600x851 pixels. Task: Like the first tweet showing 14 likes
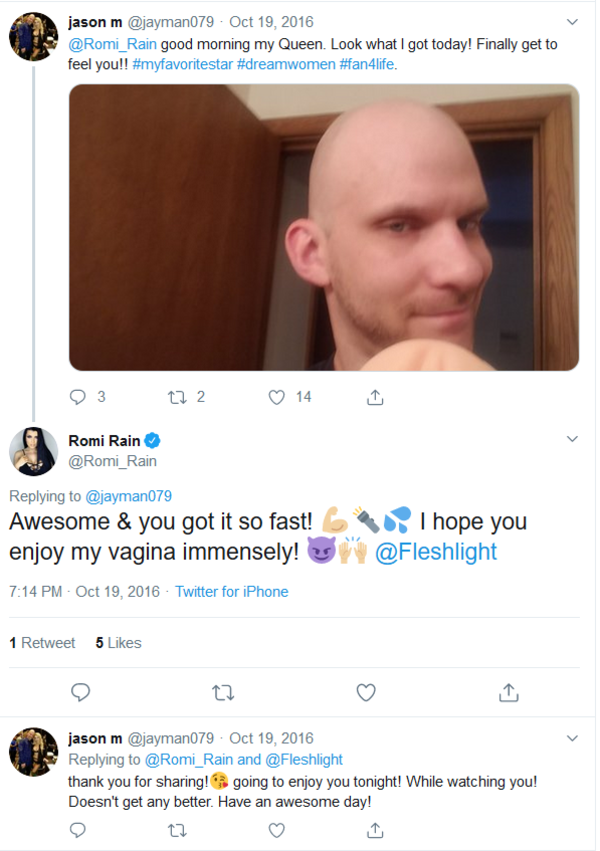(277, 397)
